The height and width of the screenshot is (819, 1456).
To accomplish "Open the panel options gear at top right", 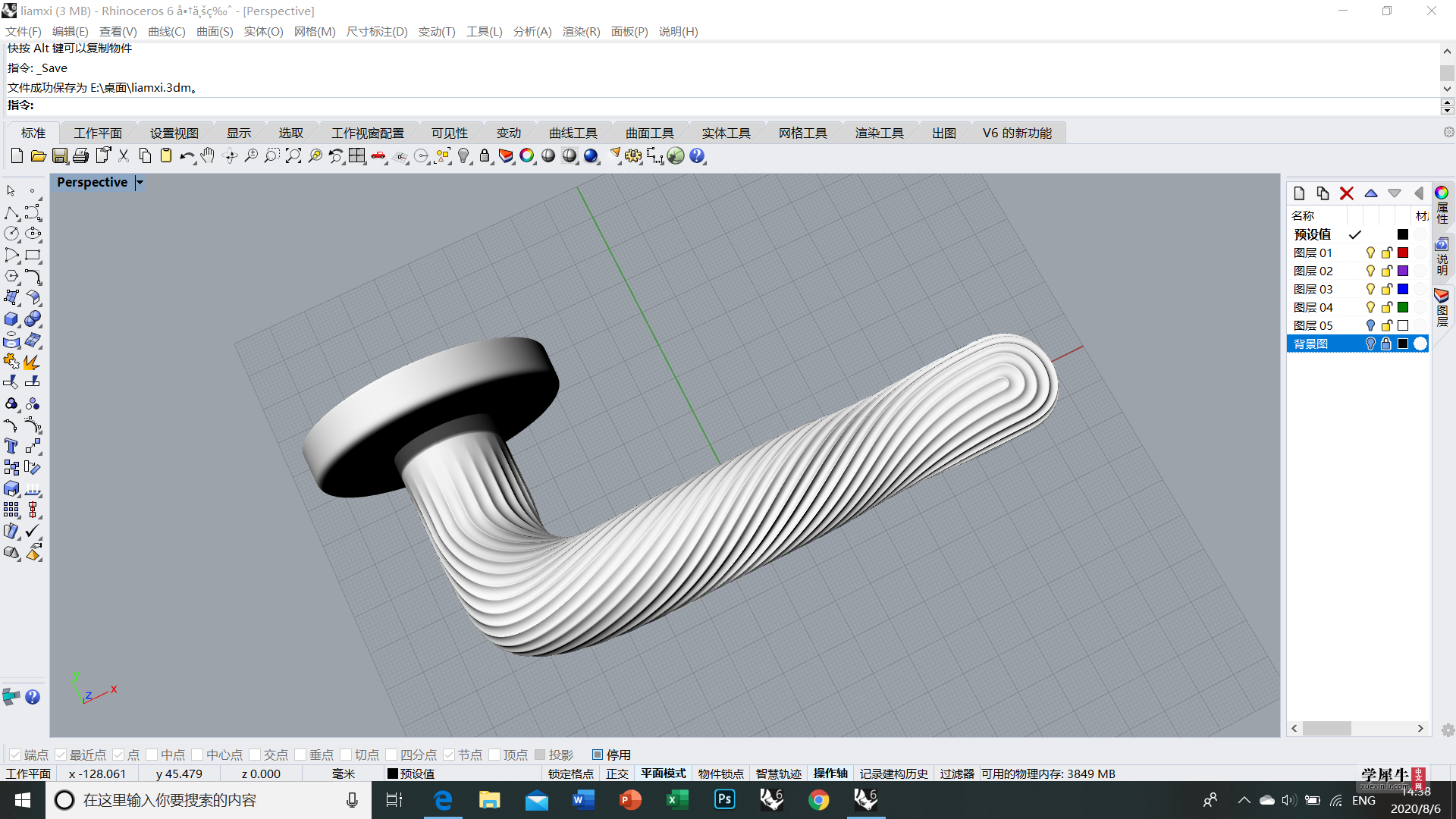I will point(1448,133).
